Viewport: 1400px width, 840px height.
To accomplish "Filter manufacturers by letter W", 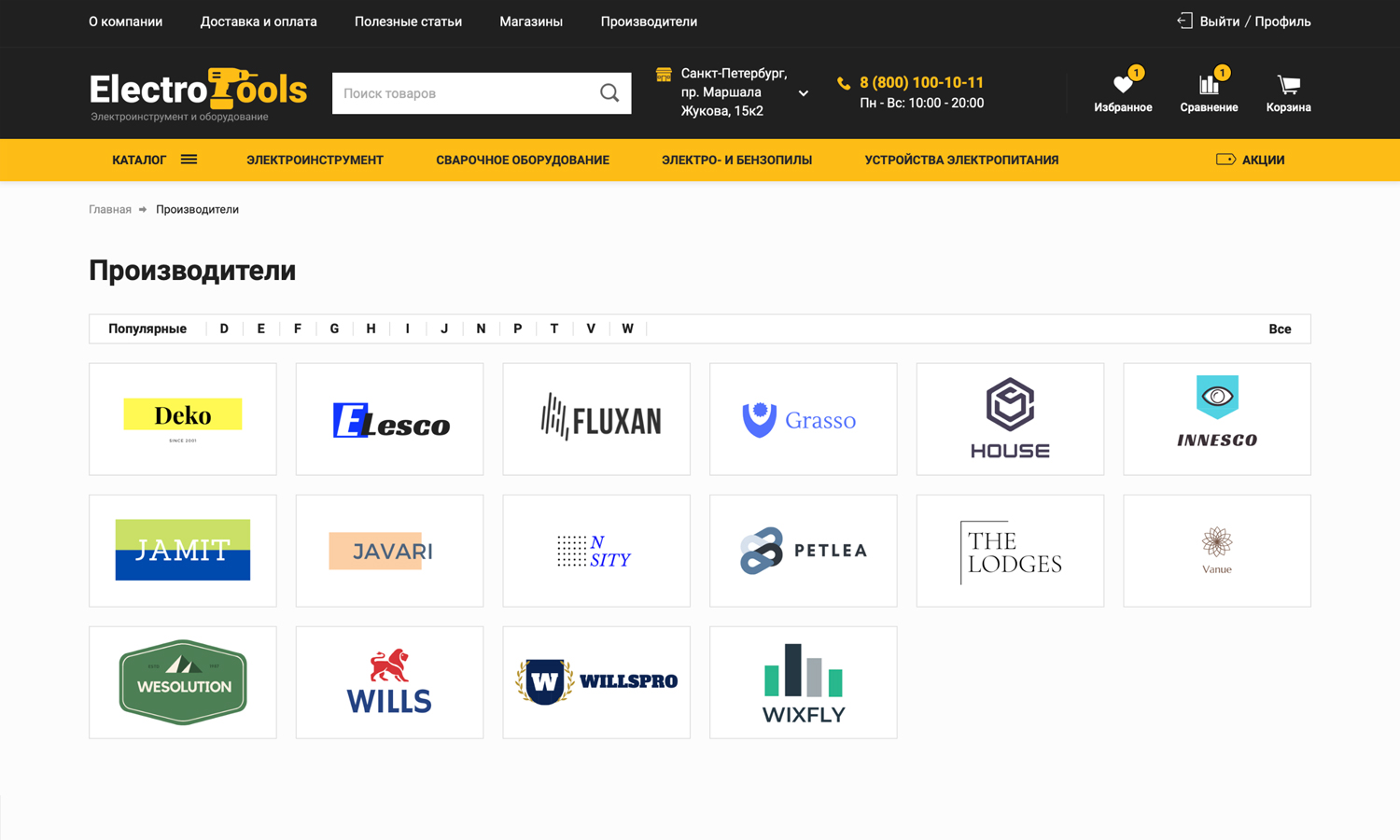I will tap(627, 329).
